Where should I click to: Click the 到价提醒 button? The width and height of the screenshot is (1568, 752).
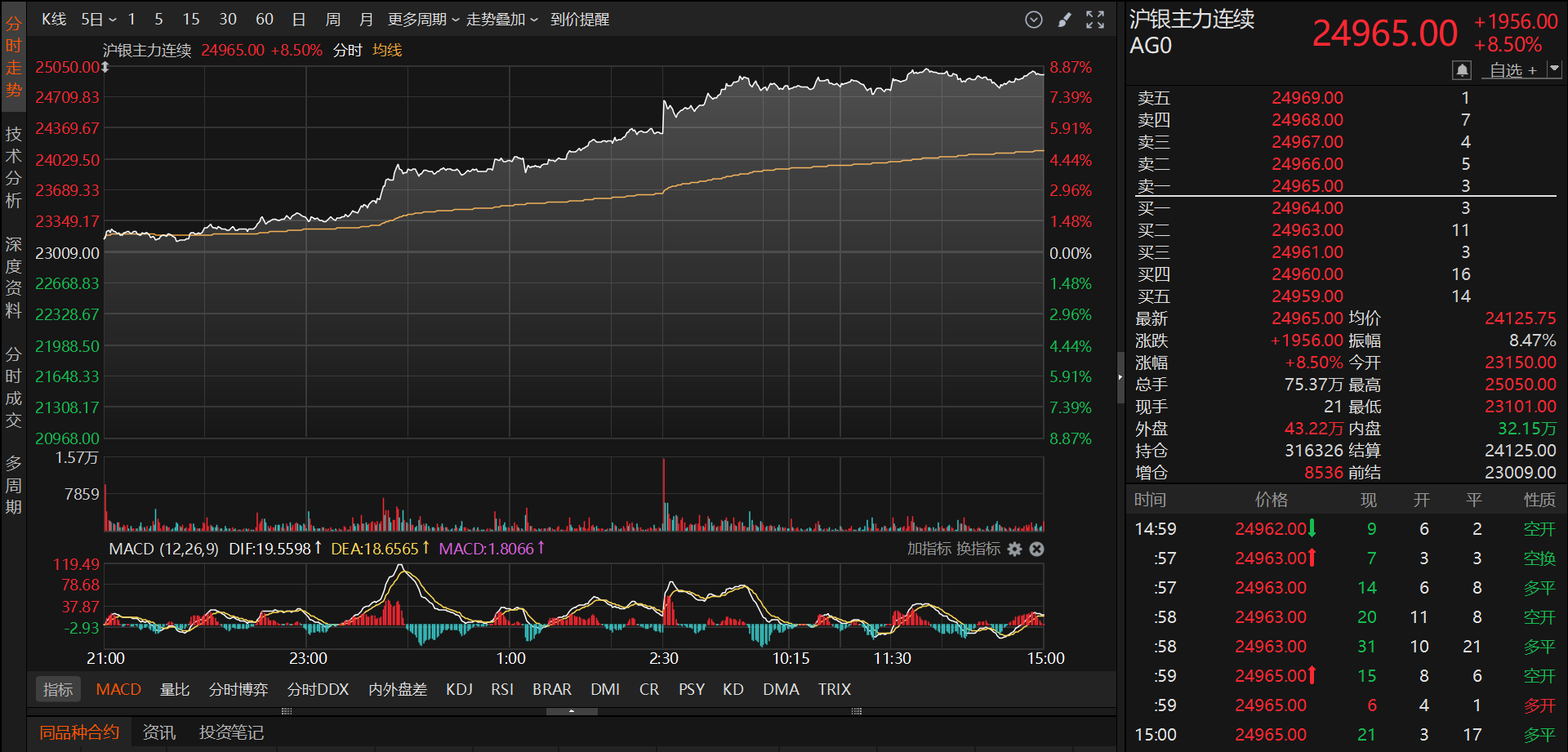pos(580,20)
